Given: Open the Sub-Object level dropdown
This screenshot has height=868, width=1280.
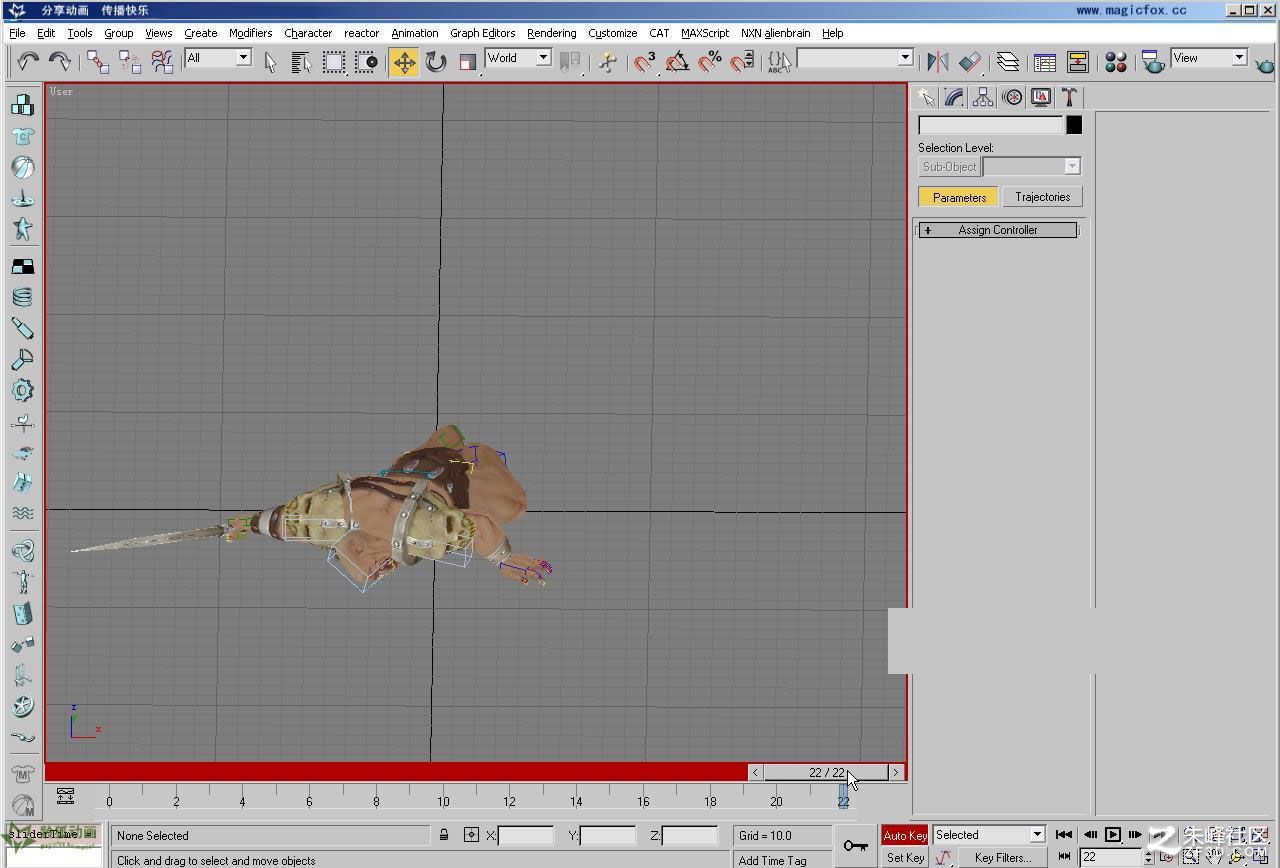Looking at the screenshot, I should 1032,167.
